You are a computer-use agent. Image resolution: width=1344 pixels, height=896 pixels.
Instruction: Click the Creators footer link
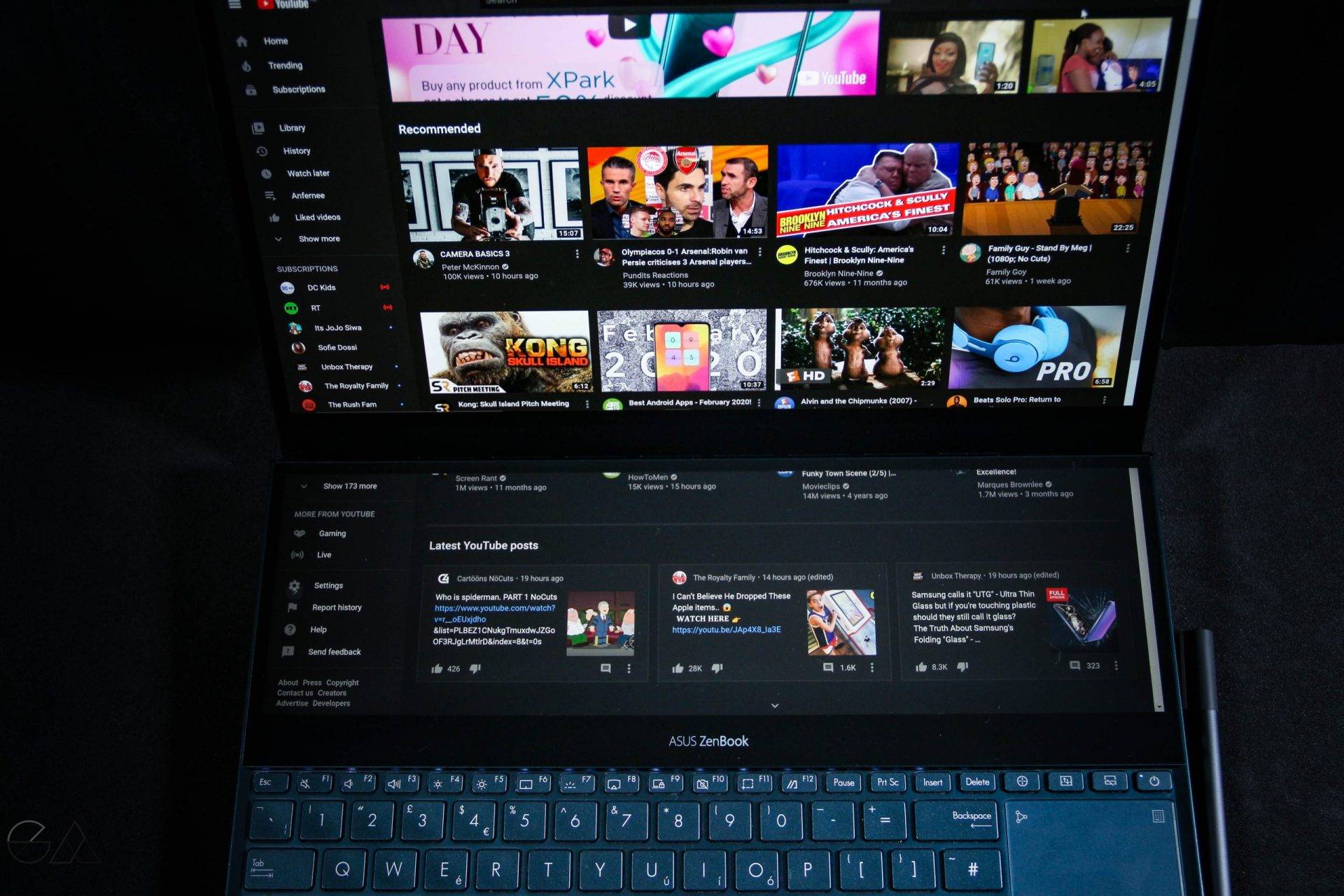click(x=332, y=693)
